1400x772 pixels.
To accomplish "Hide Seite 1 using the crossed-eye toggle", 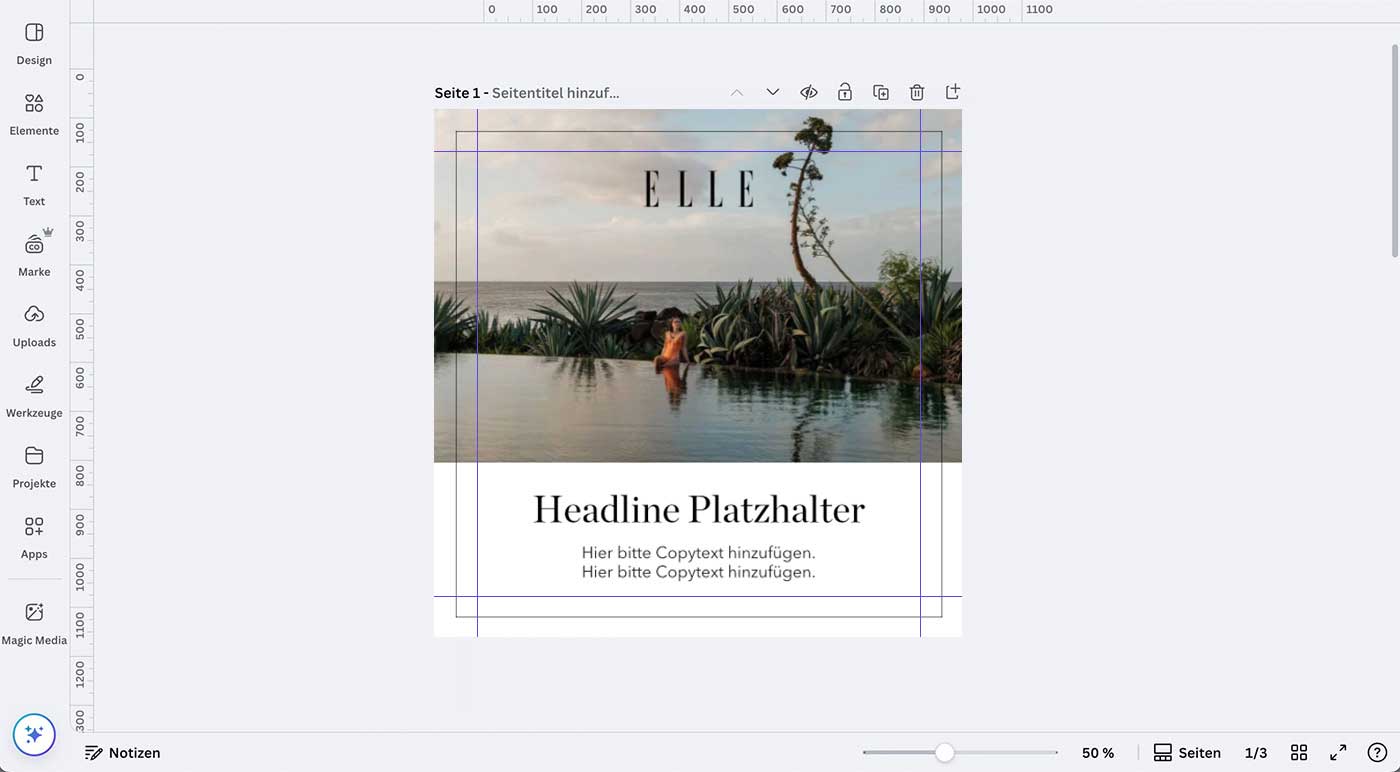I will 808,91.
